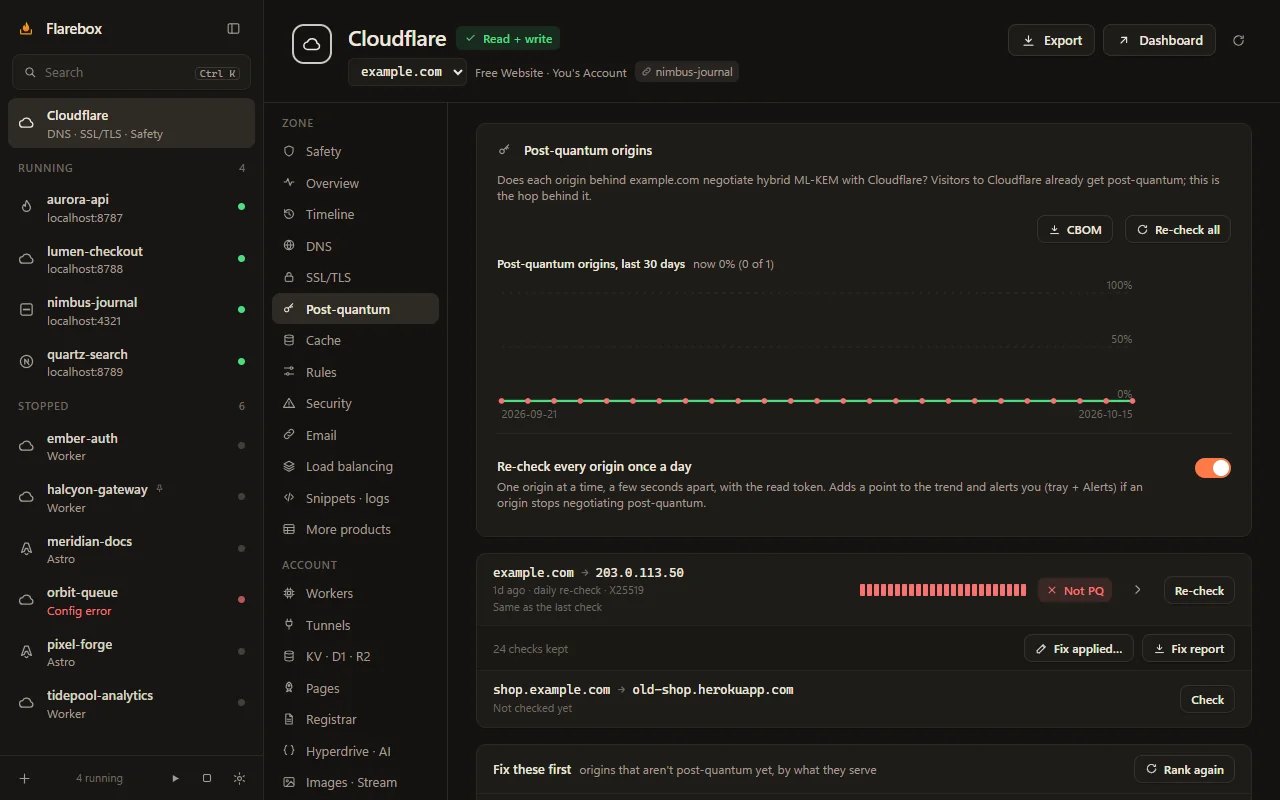Viewport: 1280px width, 800px height.
Task: Click the key icon beside Post-quantum origins
Action: point(504,150)
